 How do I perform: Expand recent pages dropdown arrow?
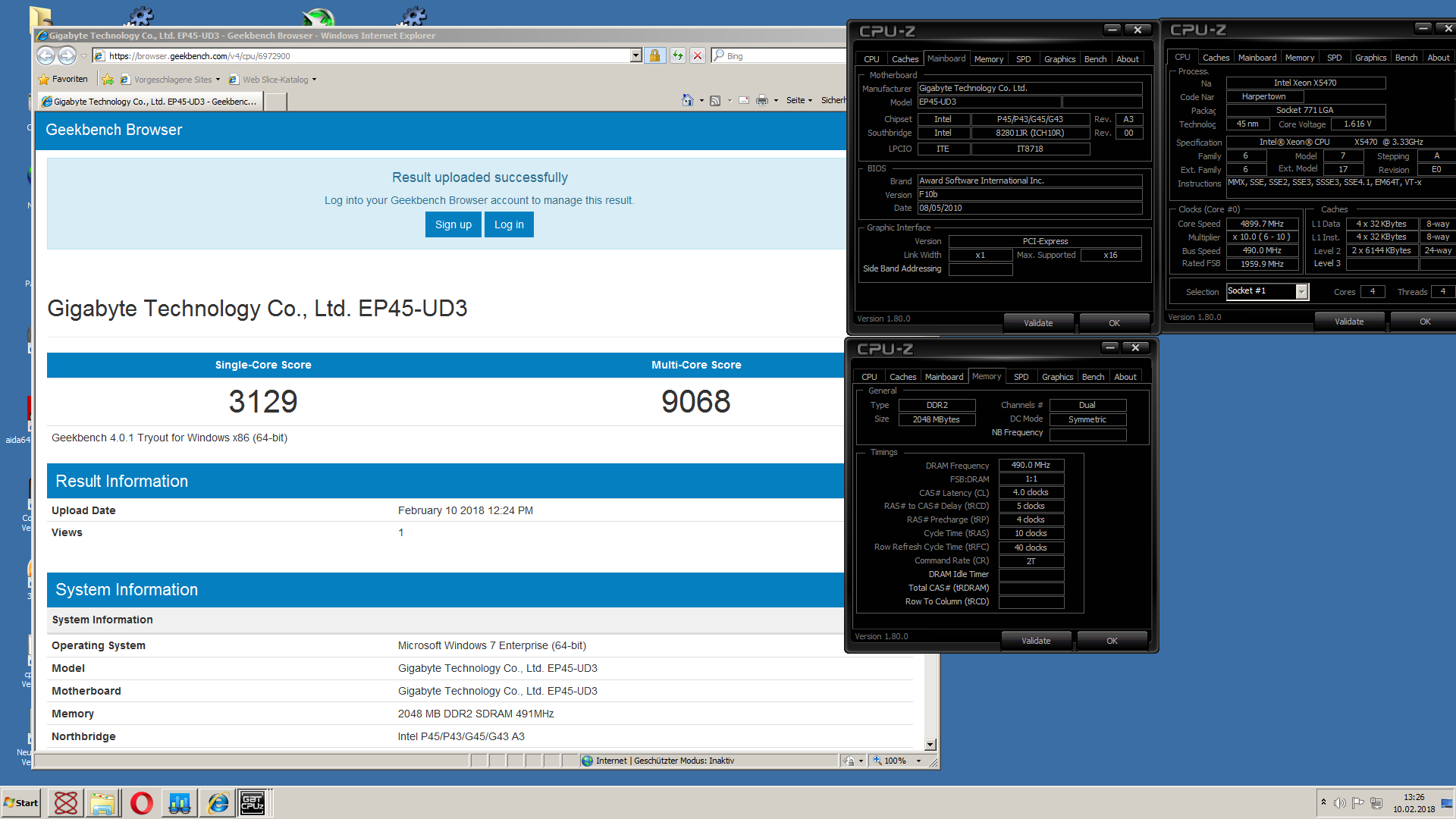(83, 56)
